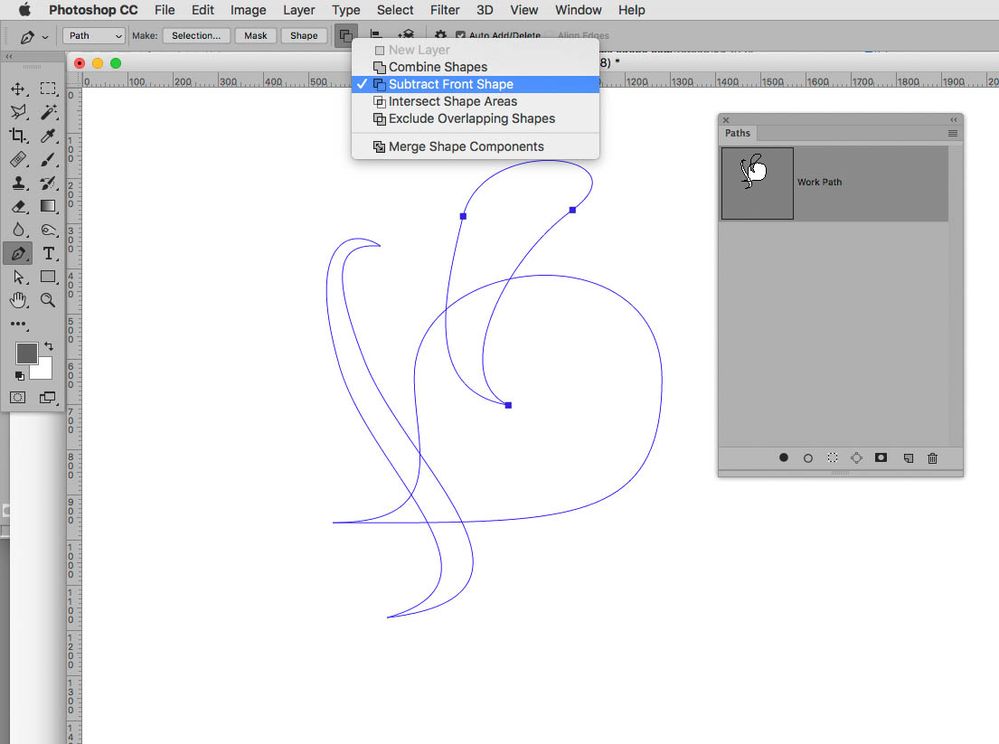999x744 pixels.
Task: Open Paths panel options menu
Action: (952, 133)
